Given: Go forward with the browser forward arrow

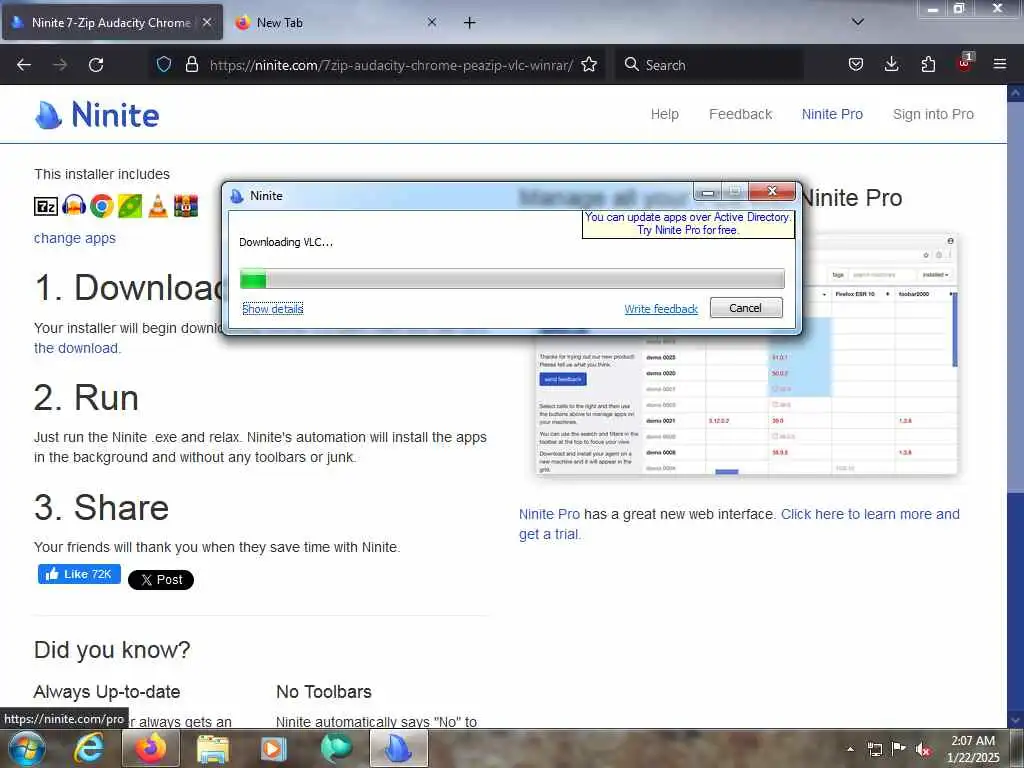Looking at the screenshot, I should click(x=59, y=65).
